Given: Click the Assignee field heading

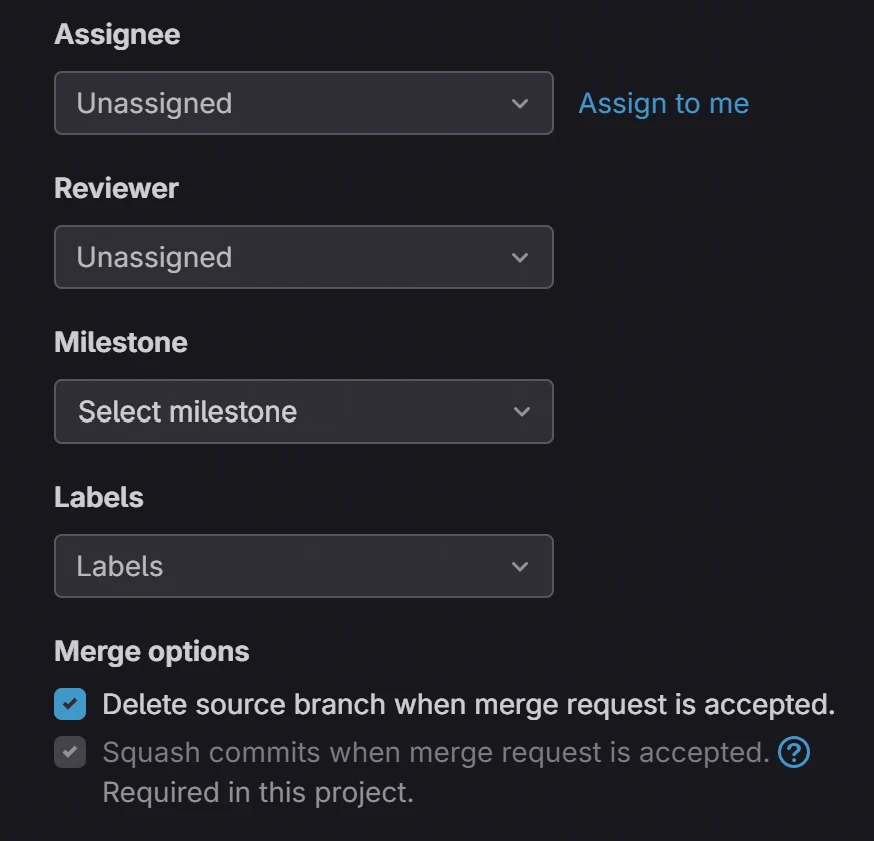Looking at the screenshot, I should (x=117, y=34).
